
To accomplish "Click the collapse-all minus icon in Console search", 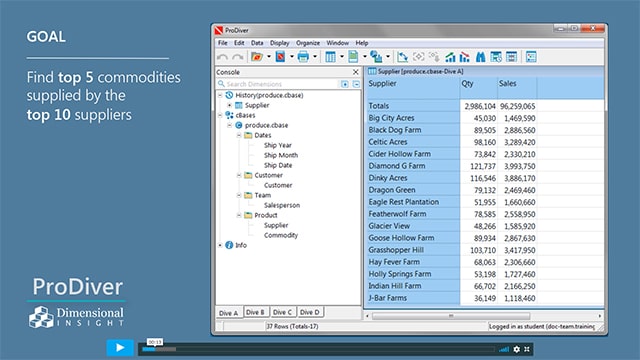I will click(356, 84).
